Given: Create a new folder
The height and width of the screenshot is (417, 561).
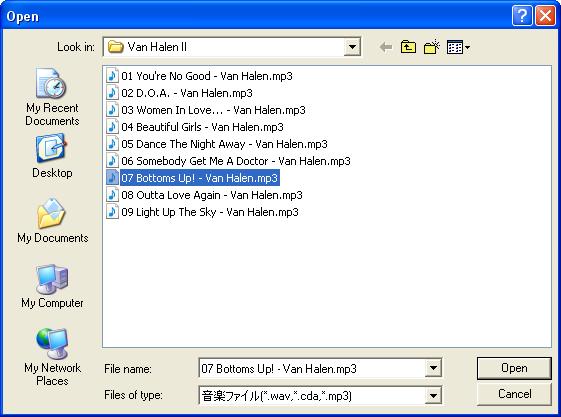Looking at the screenshot, I should point(432,47).
